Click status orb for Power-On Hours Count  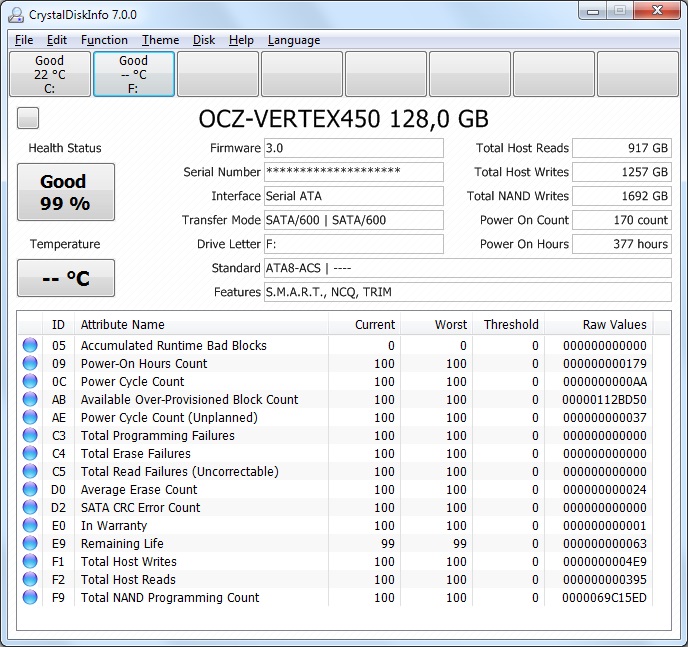tap(30, 363)
